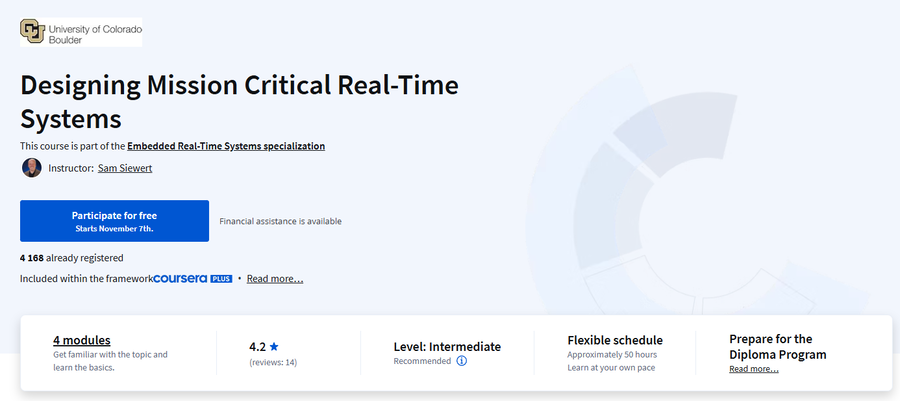Click the '4 168 already registered' text
The image size is (900, 401).
click(x=72, y=258)
